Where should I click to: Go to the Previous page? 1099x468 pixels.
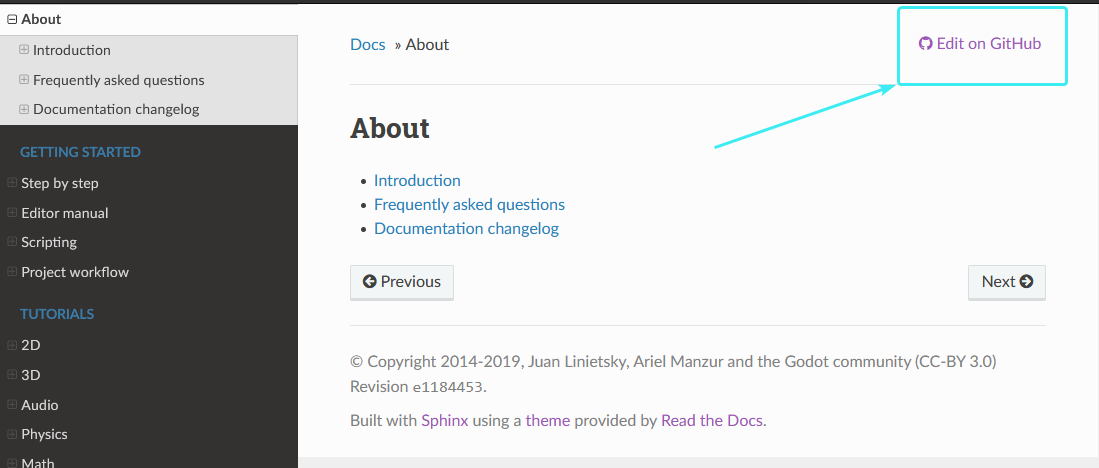[402, 282]
